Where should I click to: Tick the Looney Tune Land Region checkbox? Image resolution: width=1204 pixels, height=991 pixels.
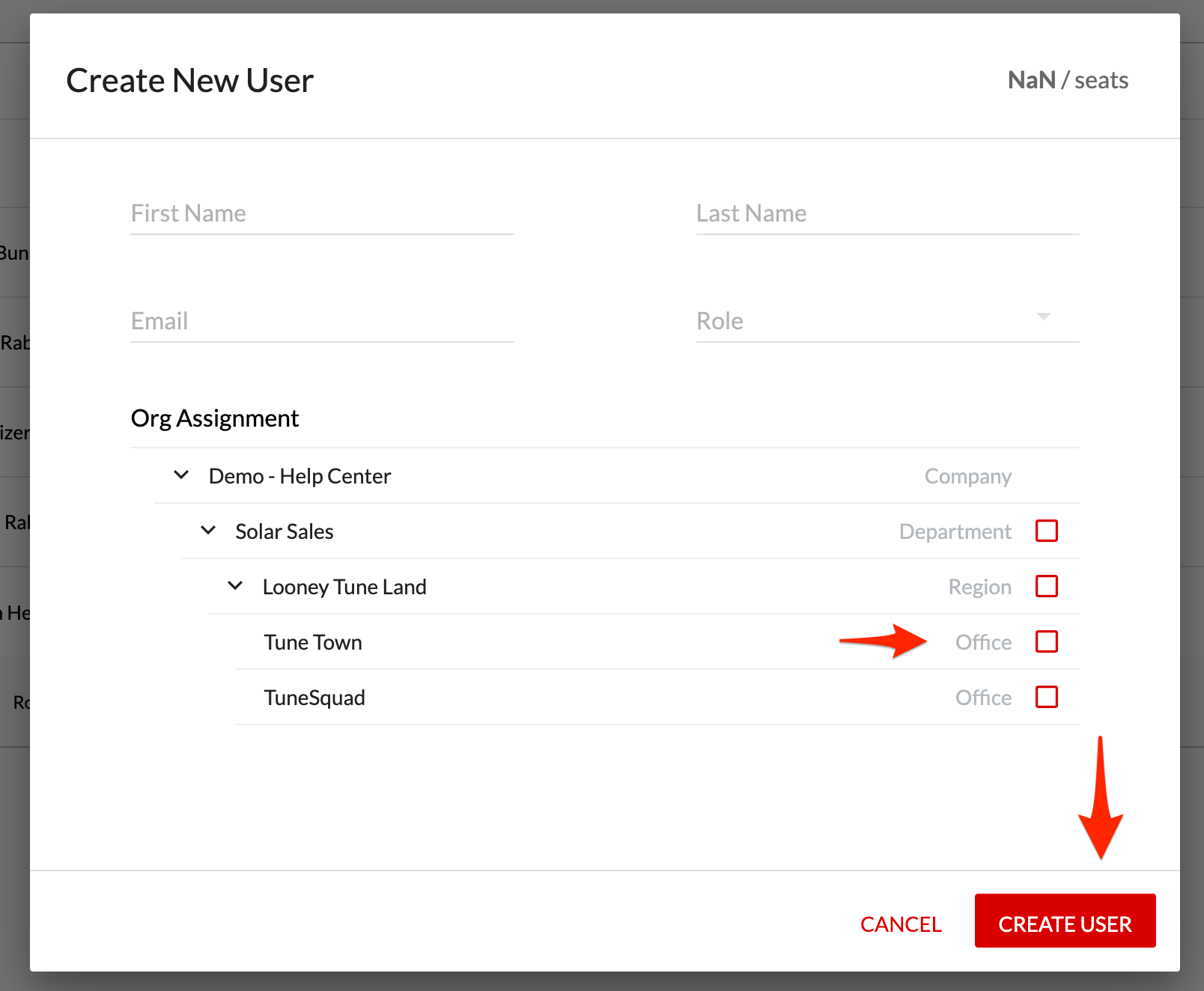pyautogui.click(x=1046, y=586)
